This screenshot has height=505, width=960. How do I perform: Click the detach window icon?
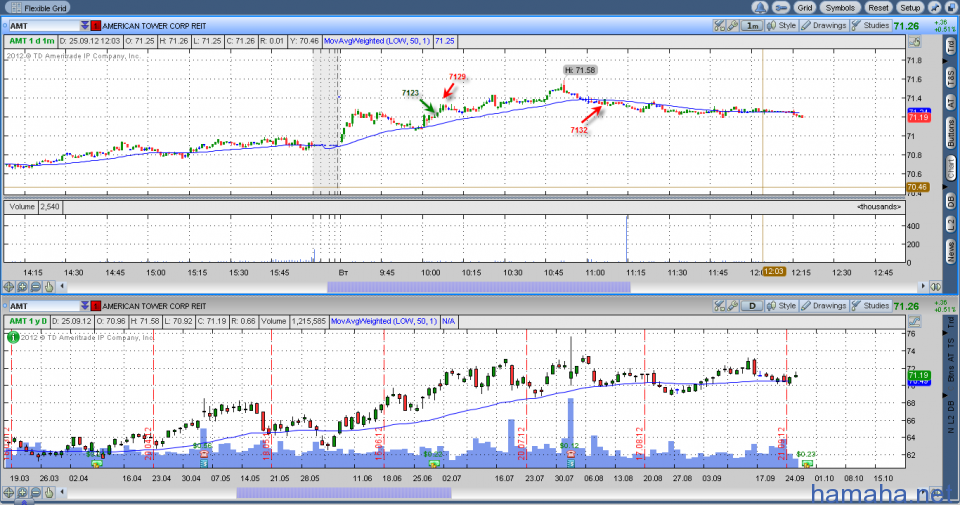point(951,8)
